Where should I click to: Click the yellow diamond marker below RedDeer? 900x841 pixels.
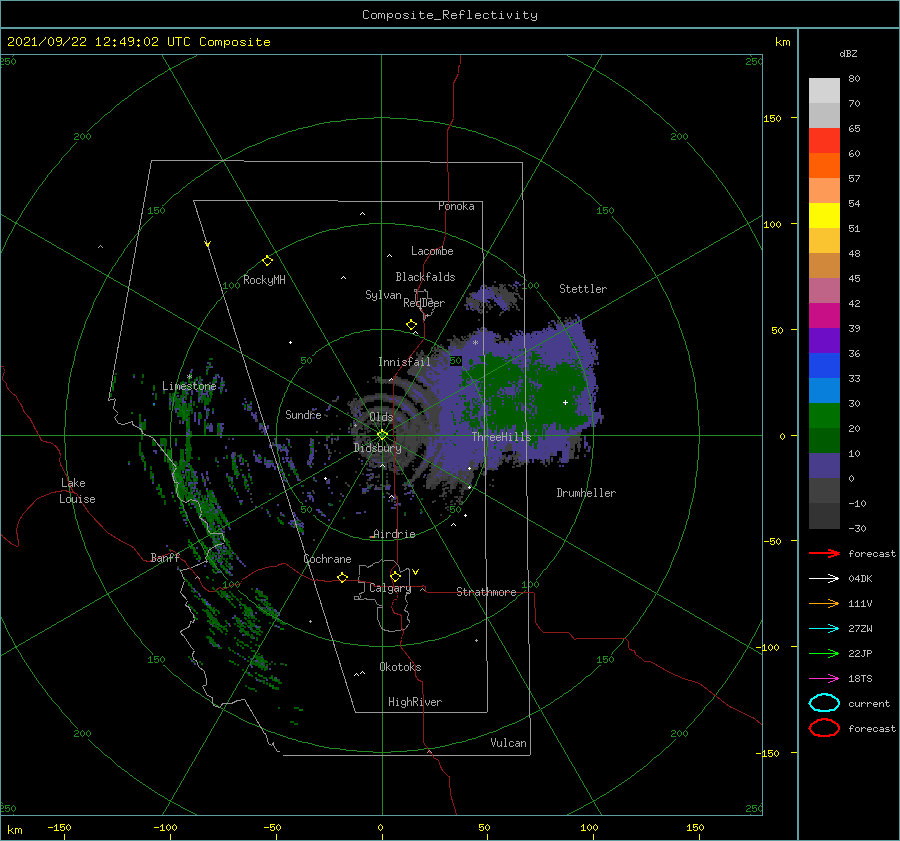pyautogui.click(x=411, y=325)
